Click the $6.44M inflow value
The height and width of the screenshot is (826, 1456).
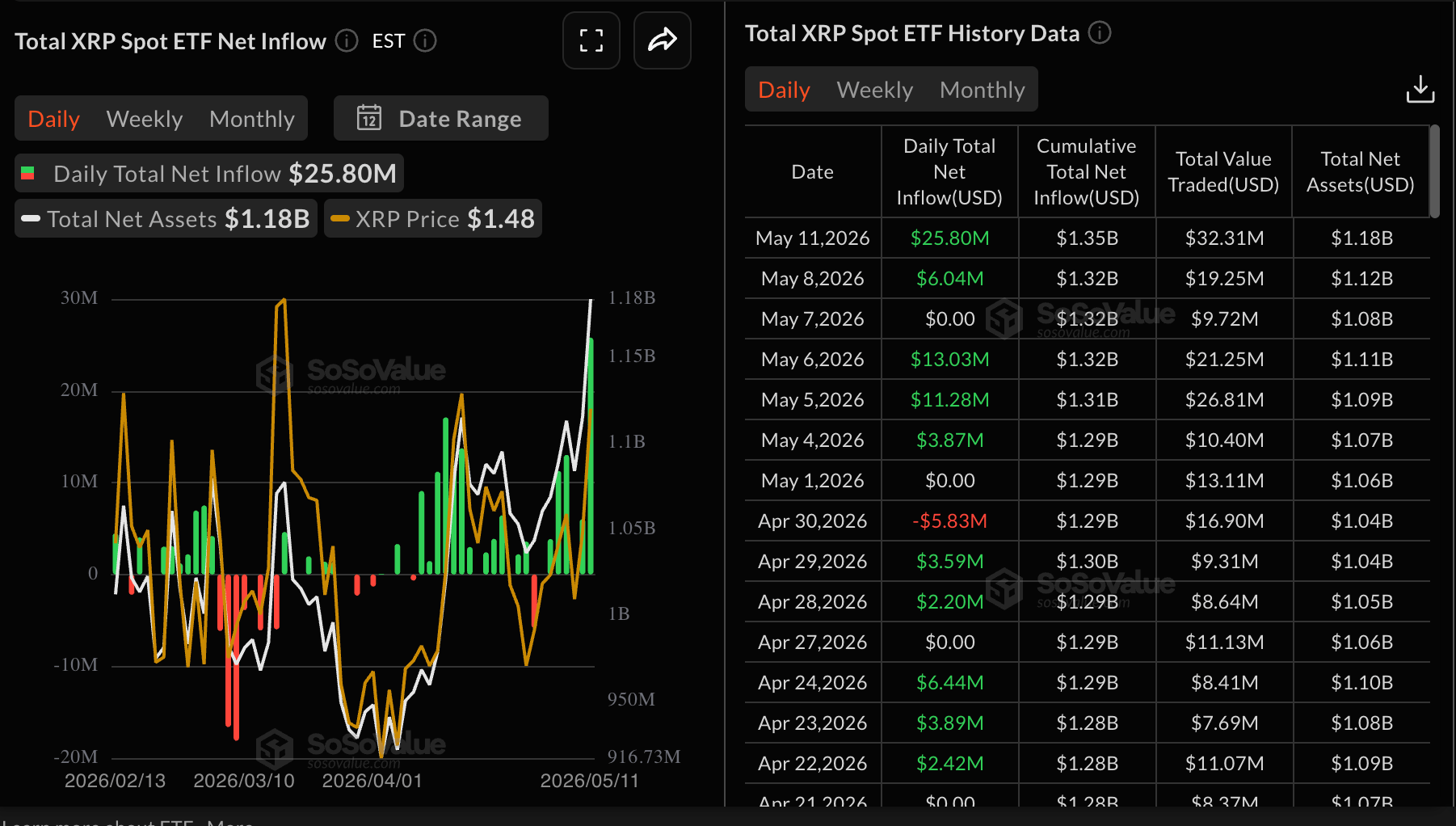coord(950,682)
